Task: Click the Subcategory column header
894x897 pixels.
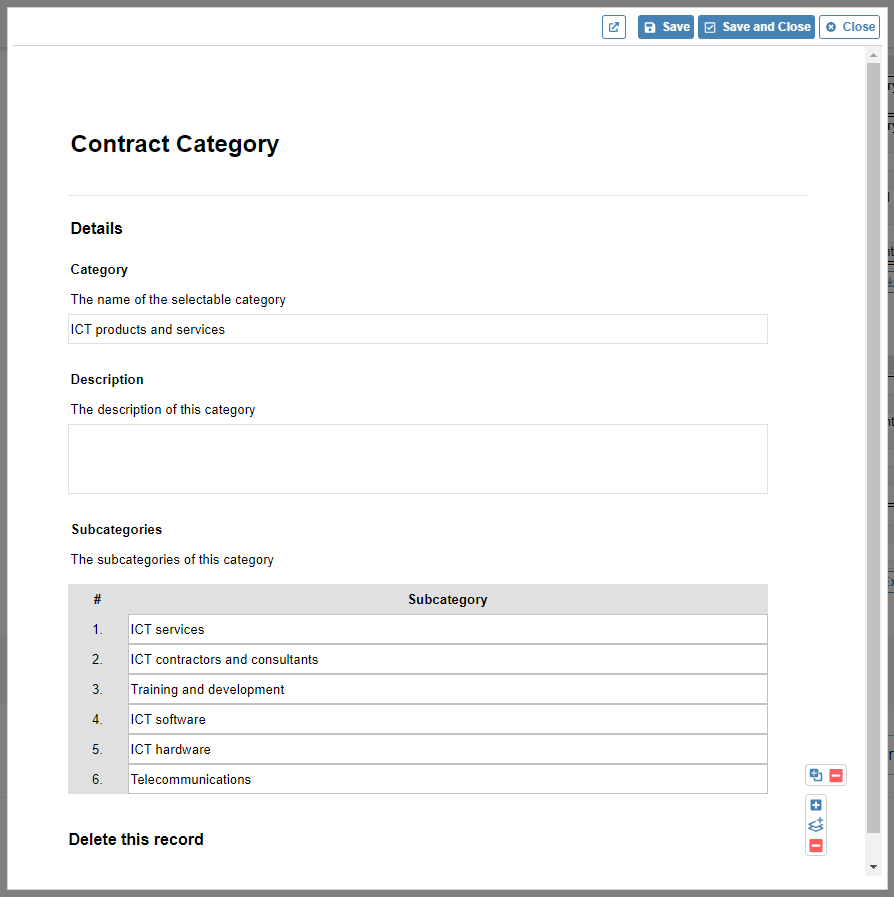Action: (448, 600)
